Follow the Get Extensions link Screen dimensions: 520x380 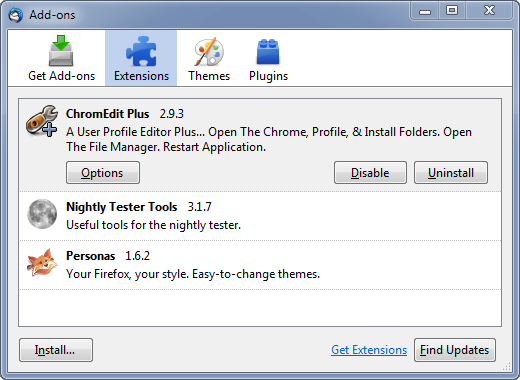coord(369,350)
